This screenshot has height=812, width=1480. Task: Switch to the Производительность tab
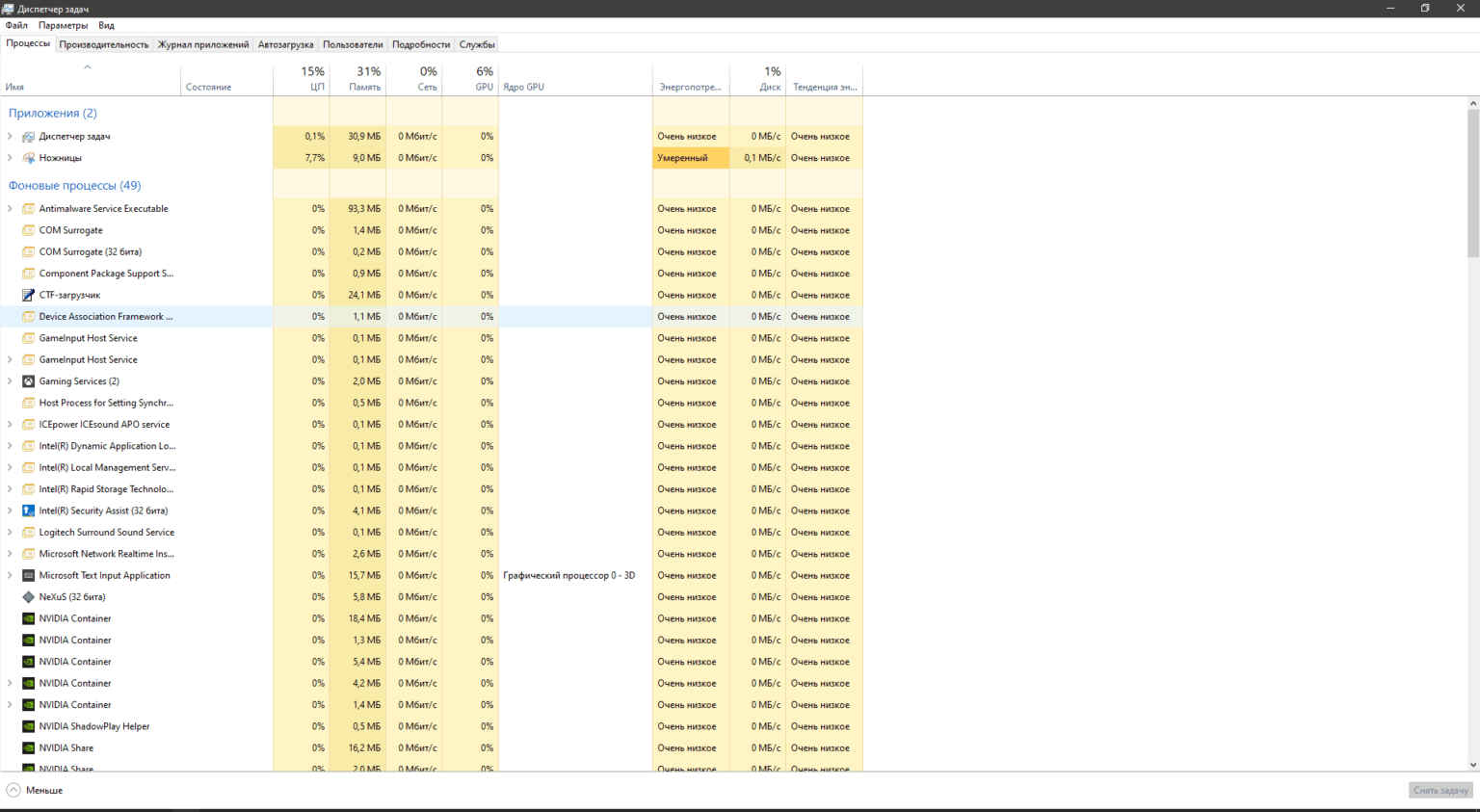click(x=104, y=44)
